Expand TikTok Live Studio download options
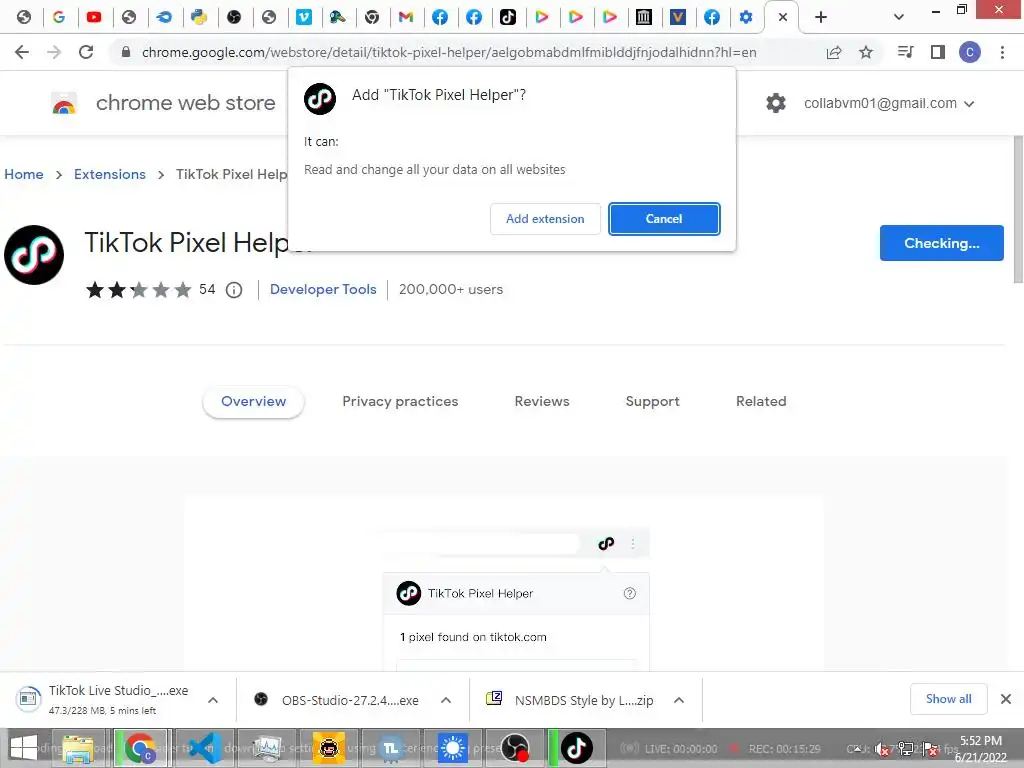Screen dimensions: 1024x768 [x=213, y=700]
